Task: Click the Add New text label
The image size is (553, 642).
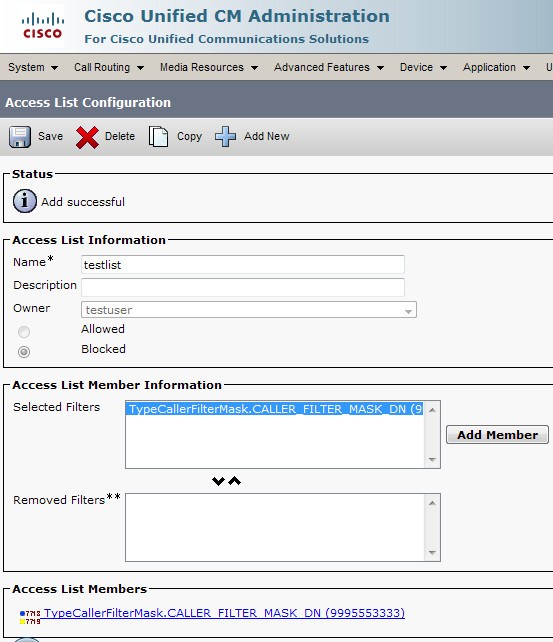Action: [266, 136]
